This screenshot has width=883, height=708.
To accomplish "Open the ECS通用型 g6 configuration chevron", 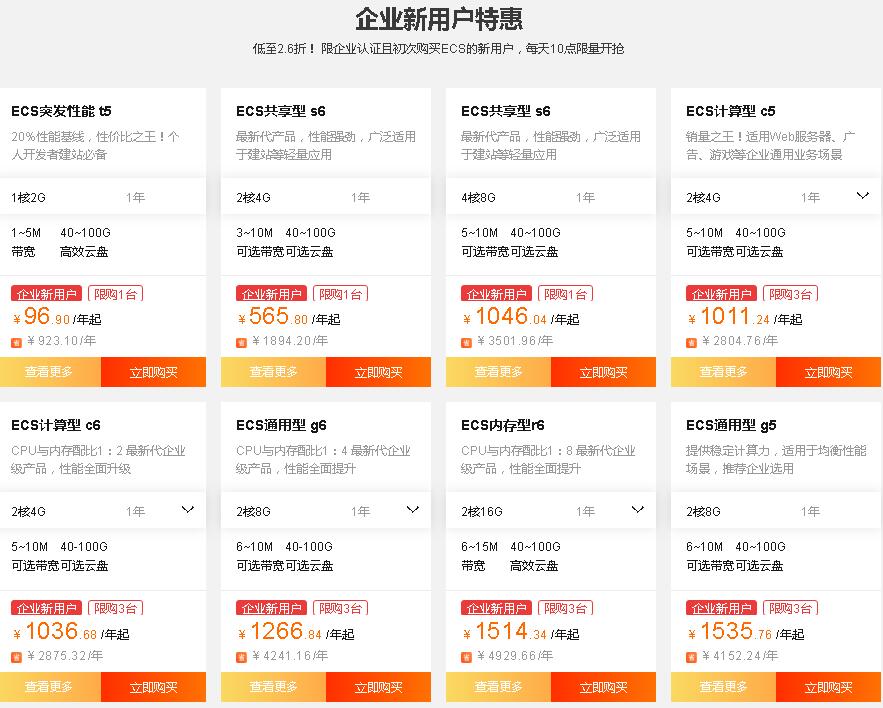I will tap(413, 510).
